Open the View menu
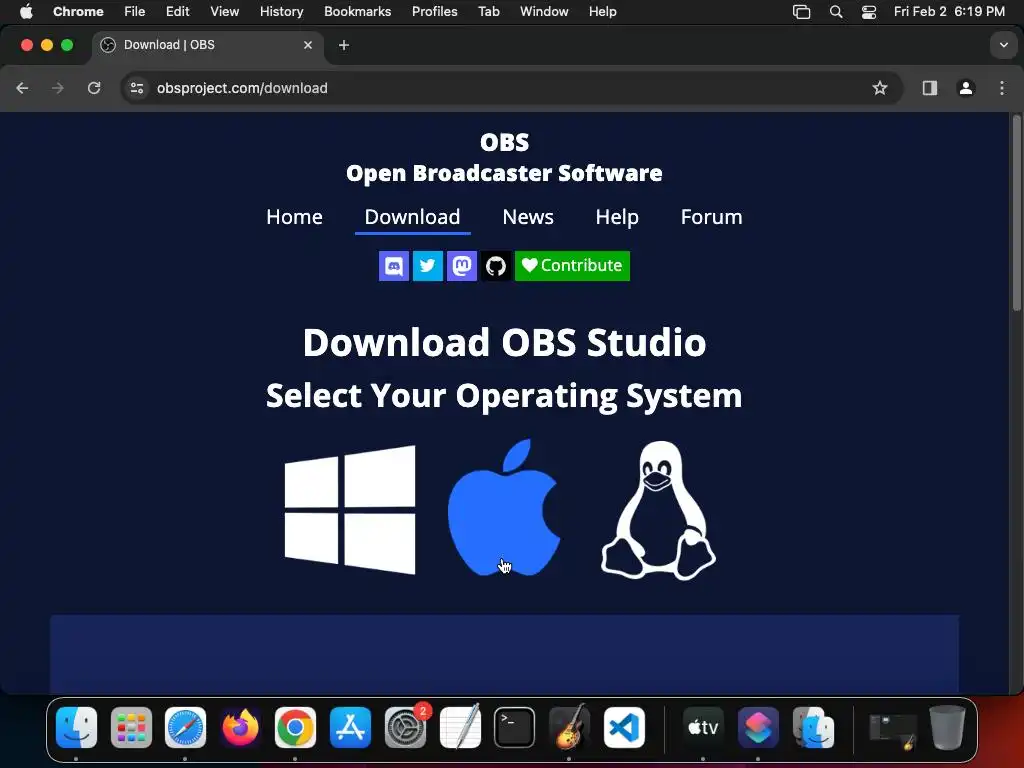1024x768 pixels. pyautogui.click(x=225, y=12)
